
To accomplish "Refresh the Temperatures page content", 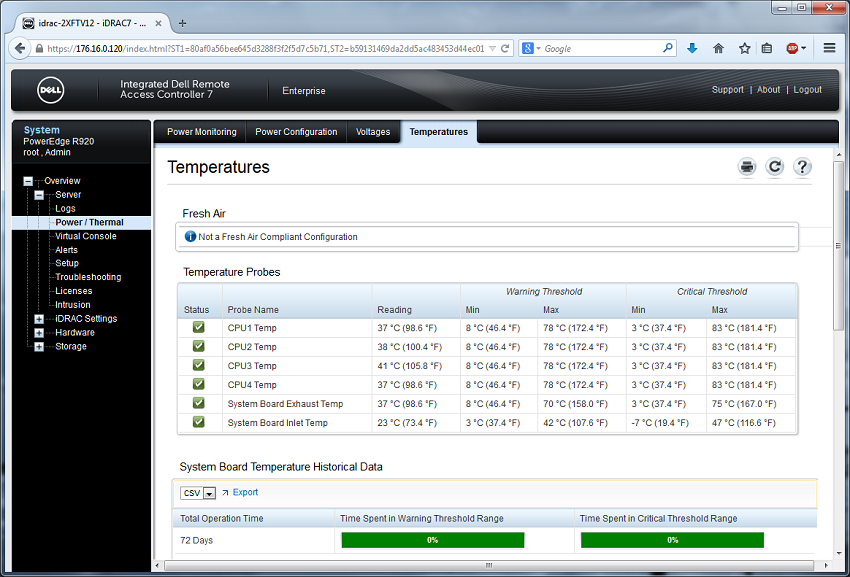I will point(775,167).
